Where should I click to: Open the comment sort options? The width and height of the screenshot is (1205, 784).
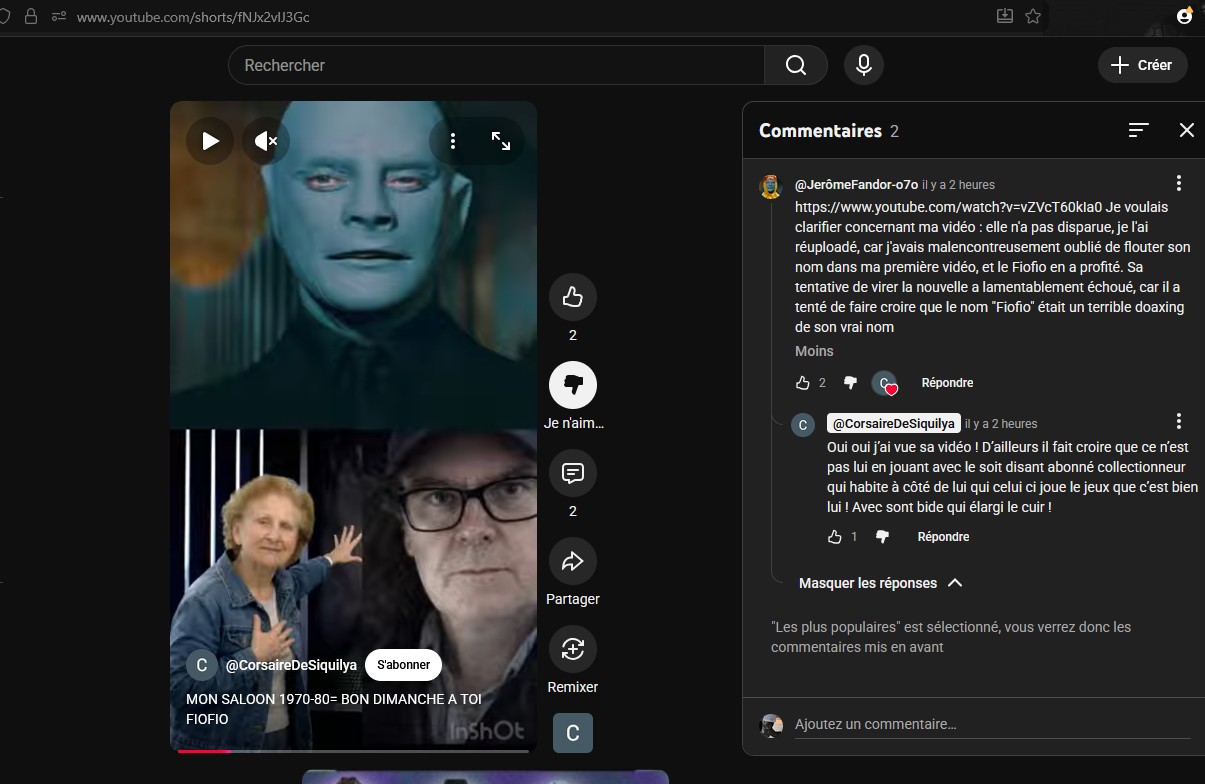point(1138,130)
